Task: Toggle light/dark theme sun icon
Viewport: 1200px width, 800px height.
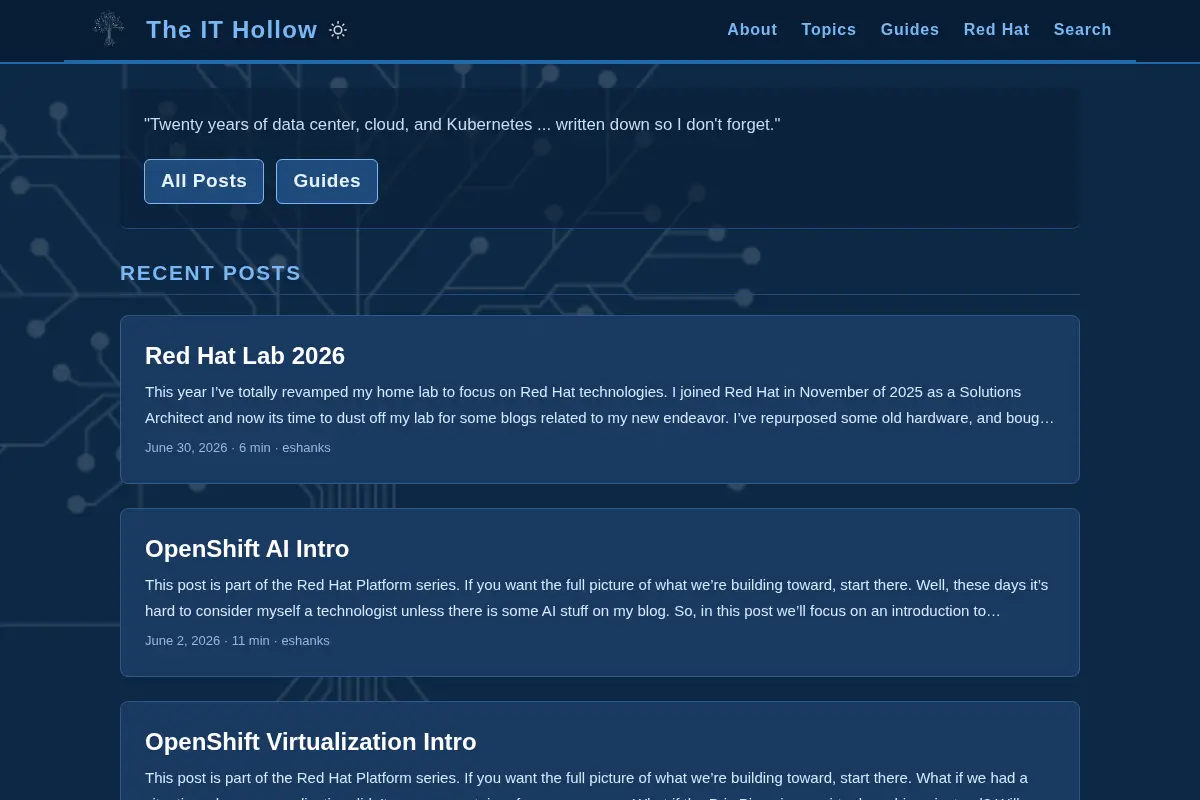Action: click(x=338, y=30)
